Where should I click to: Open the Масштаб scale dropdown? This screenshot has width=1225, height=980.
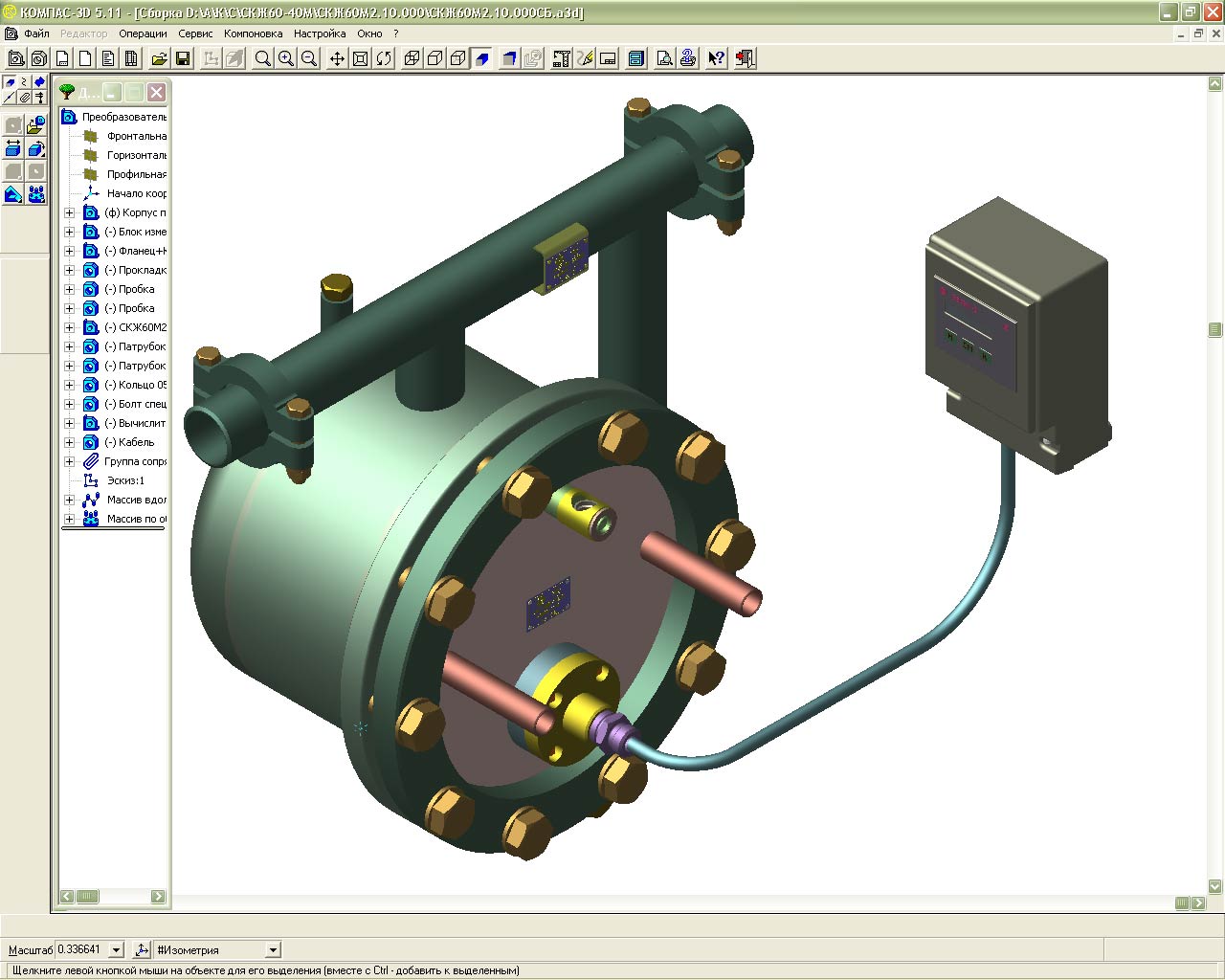pyautogui.click(x=117, y=949)
